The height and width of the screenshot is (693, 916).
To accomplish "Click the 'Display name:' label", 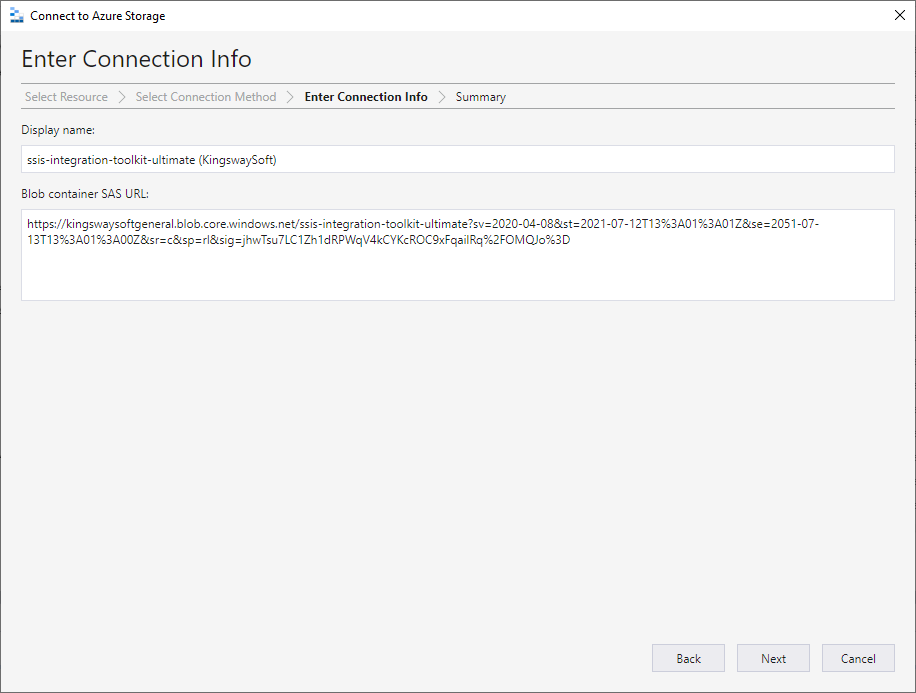I will [x=58, y=130].
